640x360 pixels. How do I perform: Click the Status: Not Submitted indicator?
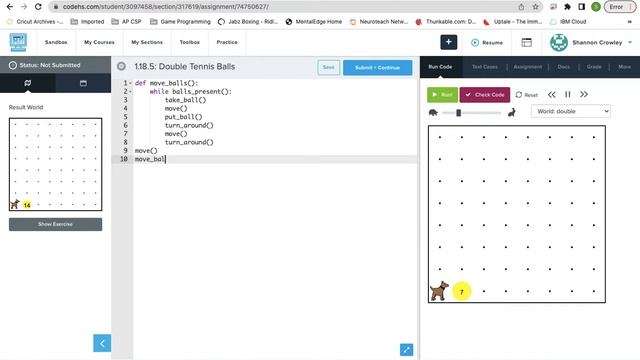45,65
